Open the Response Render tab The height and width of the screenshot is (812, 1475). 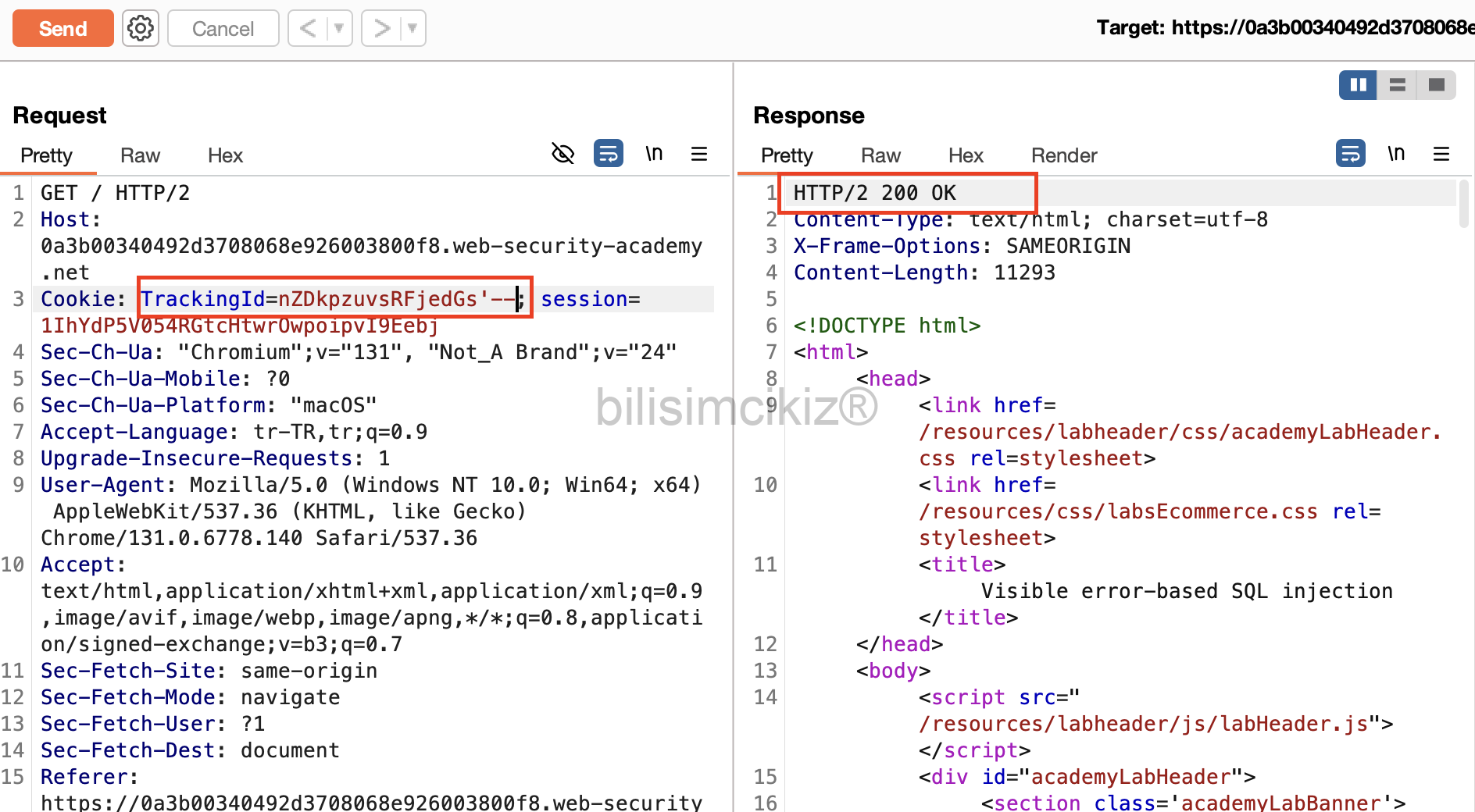1063,156
